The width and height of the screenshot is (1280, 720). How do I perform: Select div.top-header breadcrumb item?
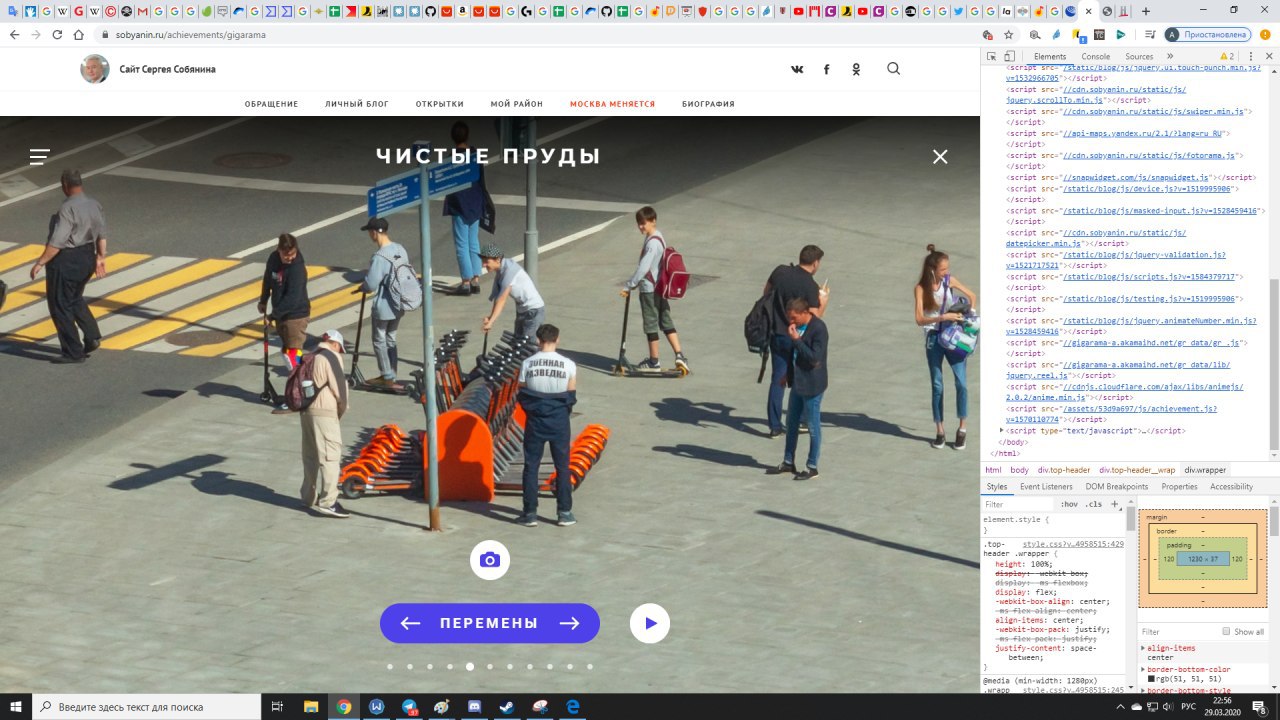pos(1064,470)
